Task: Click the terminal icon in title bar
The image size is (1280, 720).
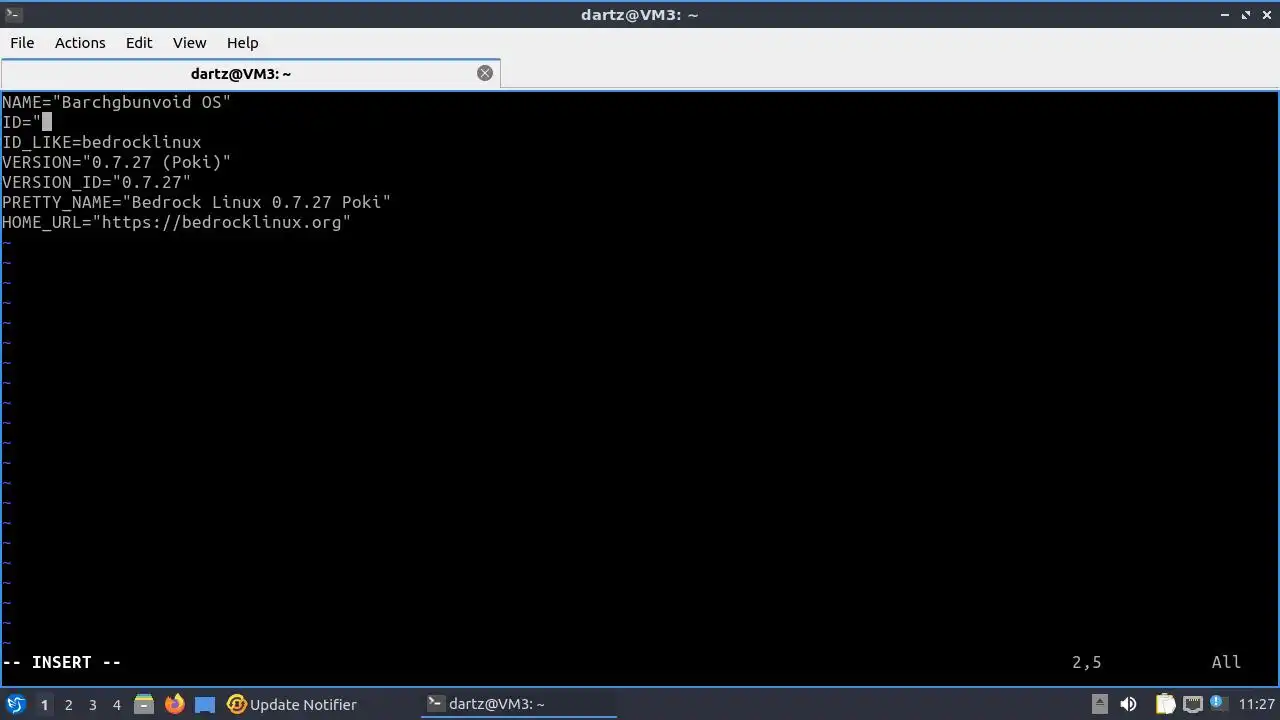Action: 13,14
